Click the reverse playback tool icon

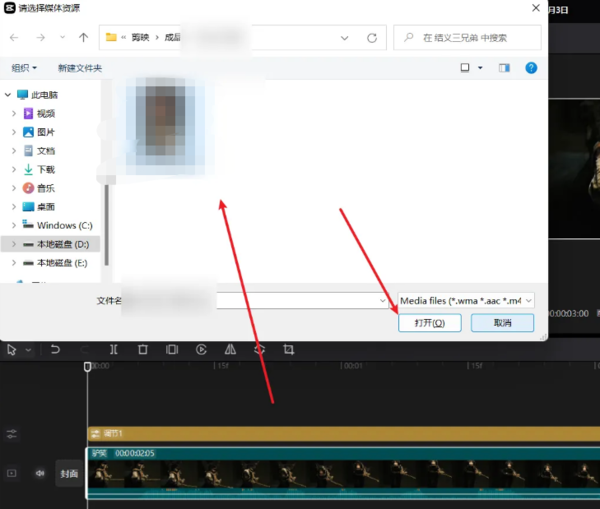[201, 349]
